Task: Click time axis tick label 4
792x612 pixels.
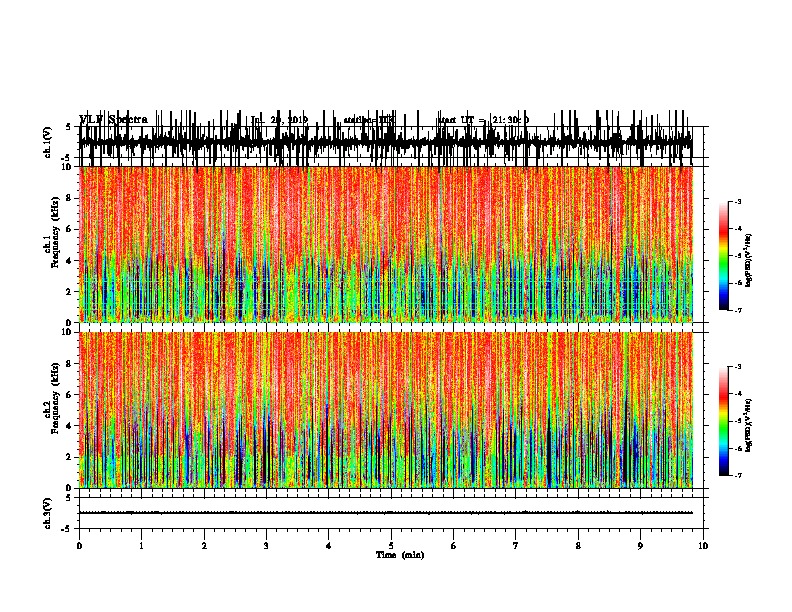Action: tap(328, 546)
